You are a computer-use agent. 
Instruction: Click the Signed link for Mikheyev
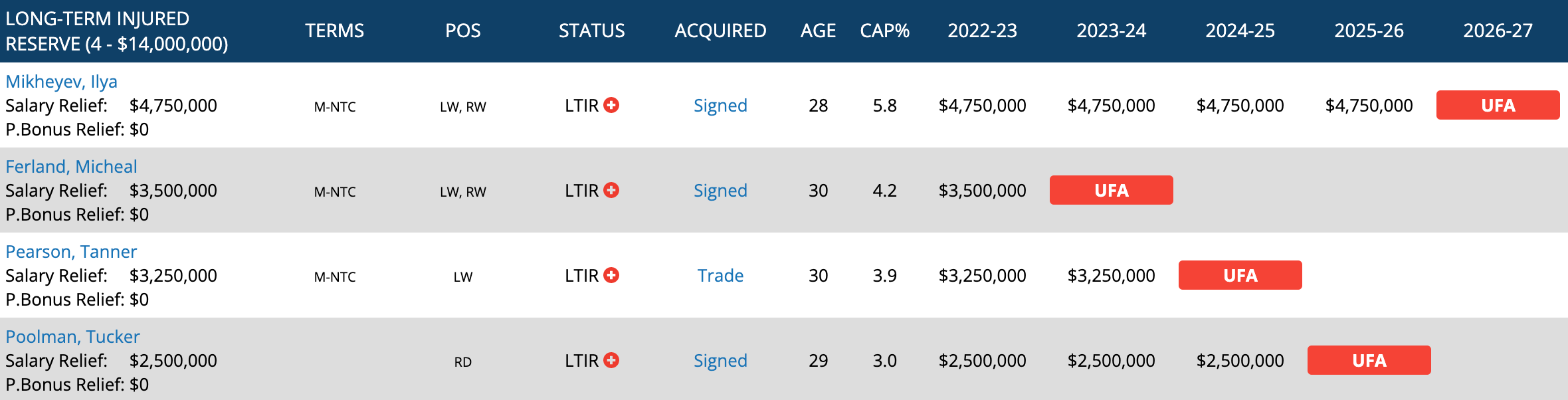[x=720, y=105]
